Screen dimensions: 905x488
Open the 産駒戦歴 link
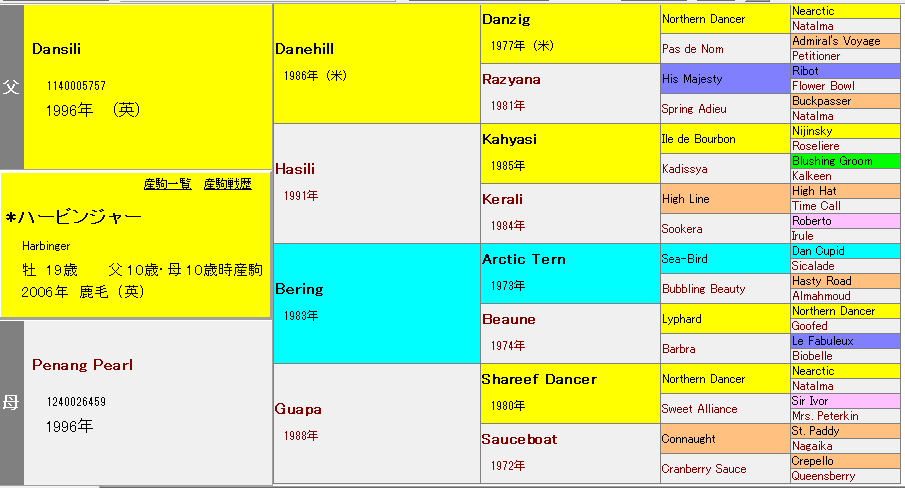click(x=227, y=184)
